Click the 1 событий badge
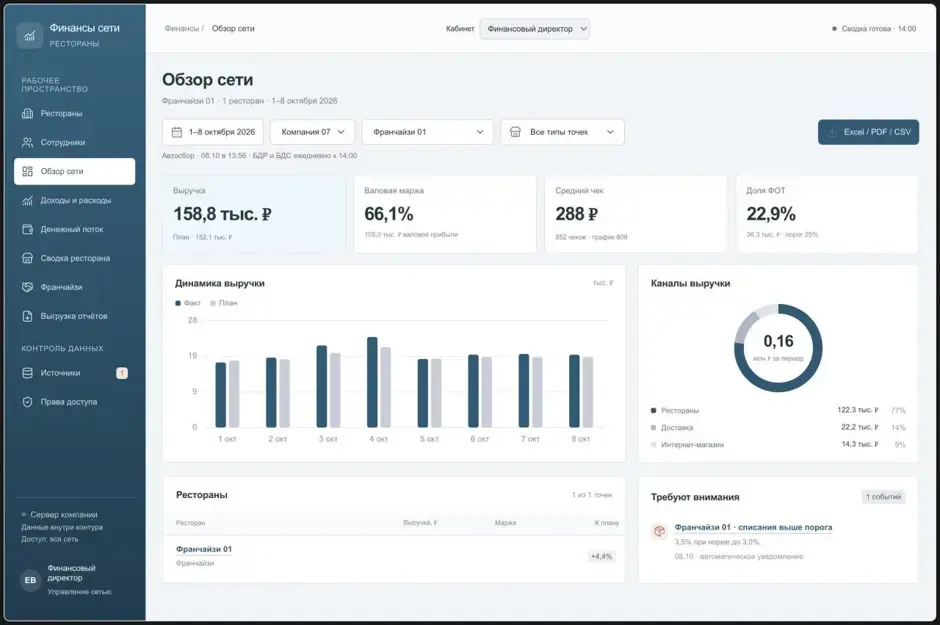The width and height of the screenshot is (940, 625). coord(883,497)
